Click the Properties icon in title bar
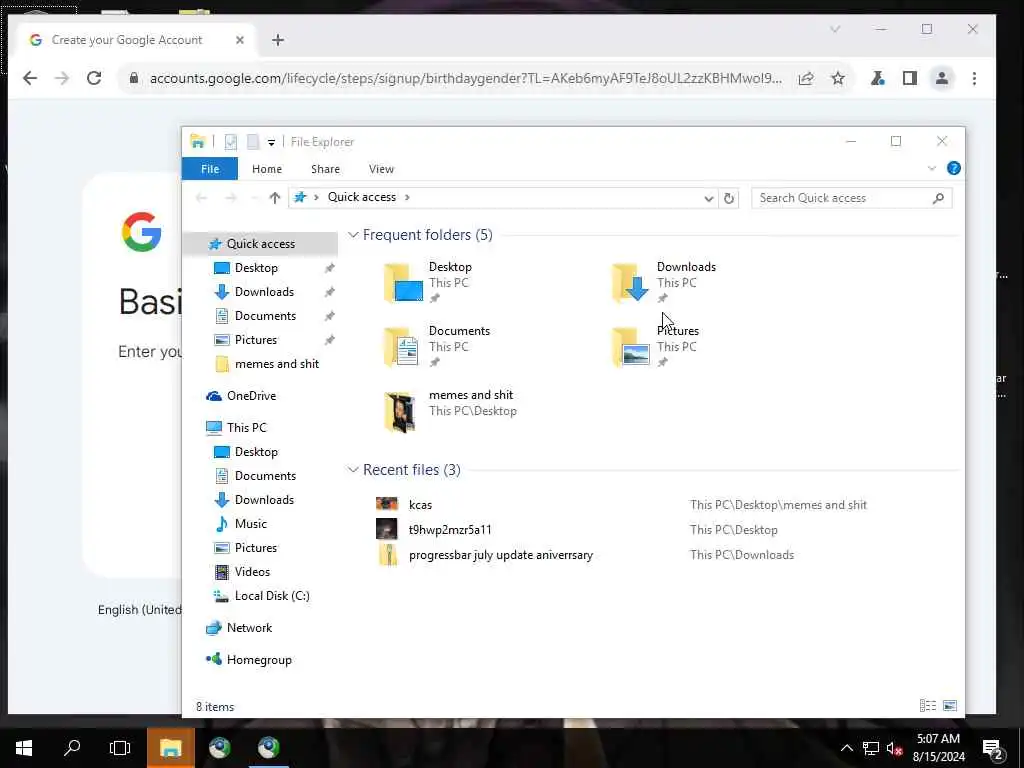 [x=231, y=142]
